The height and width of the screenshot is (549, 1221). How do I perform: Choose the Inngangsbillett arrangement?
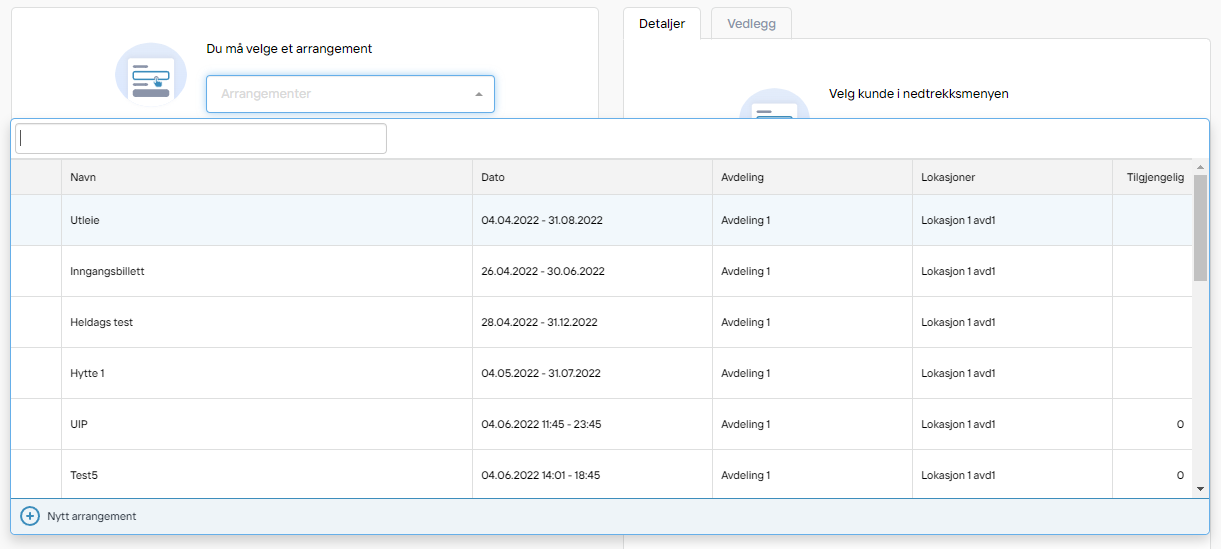(602, 271)
